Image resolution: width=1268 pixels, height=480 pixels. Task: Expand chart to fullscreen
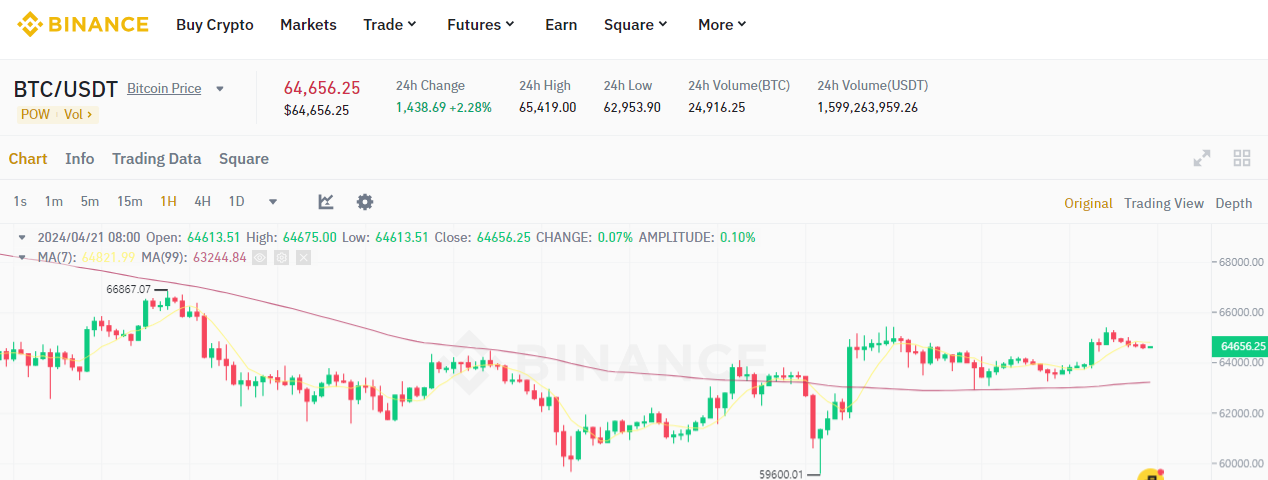[1202, 158]
